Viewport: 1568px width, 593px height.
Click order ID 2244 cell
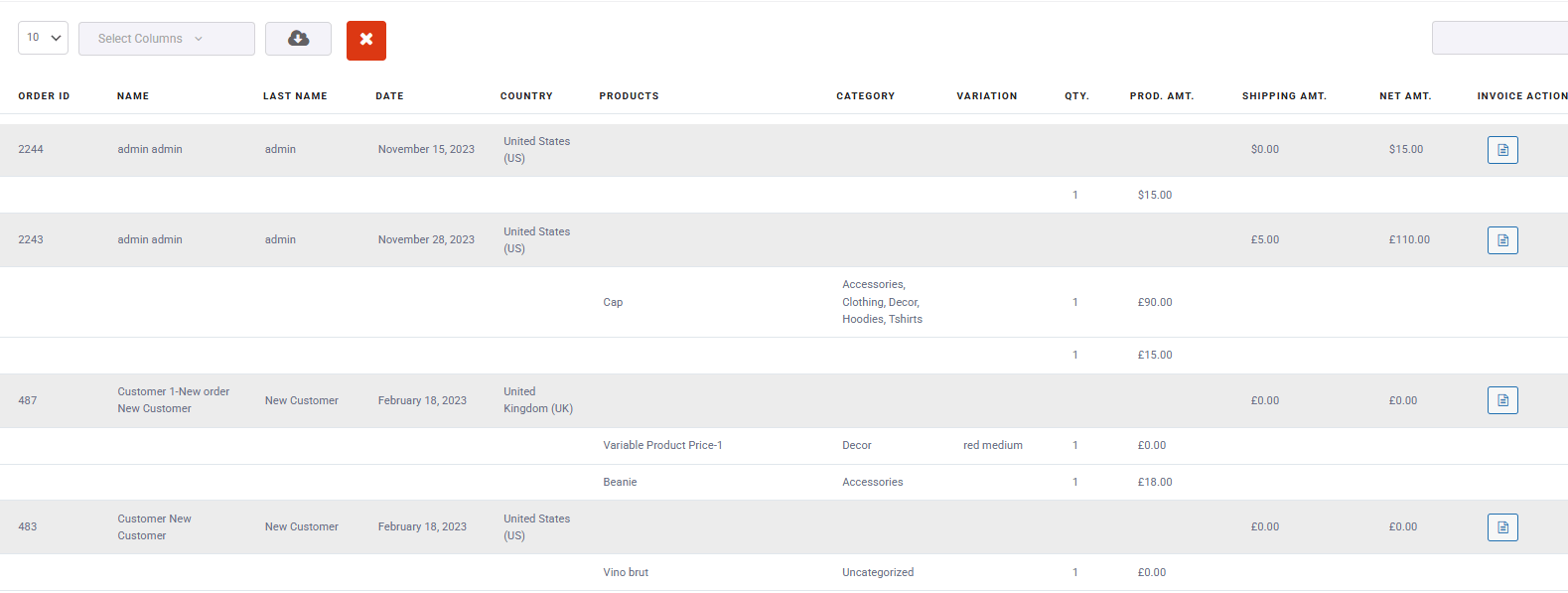click(x=31, y=149)
